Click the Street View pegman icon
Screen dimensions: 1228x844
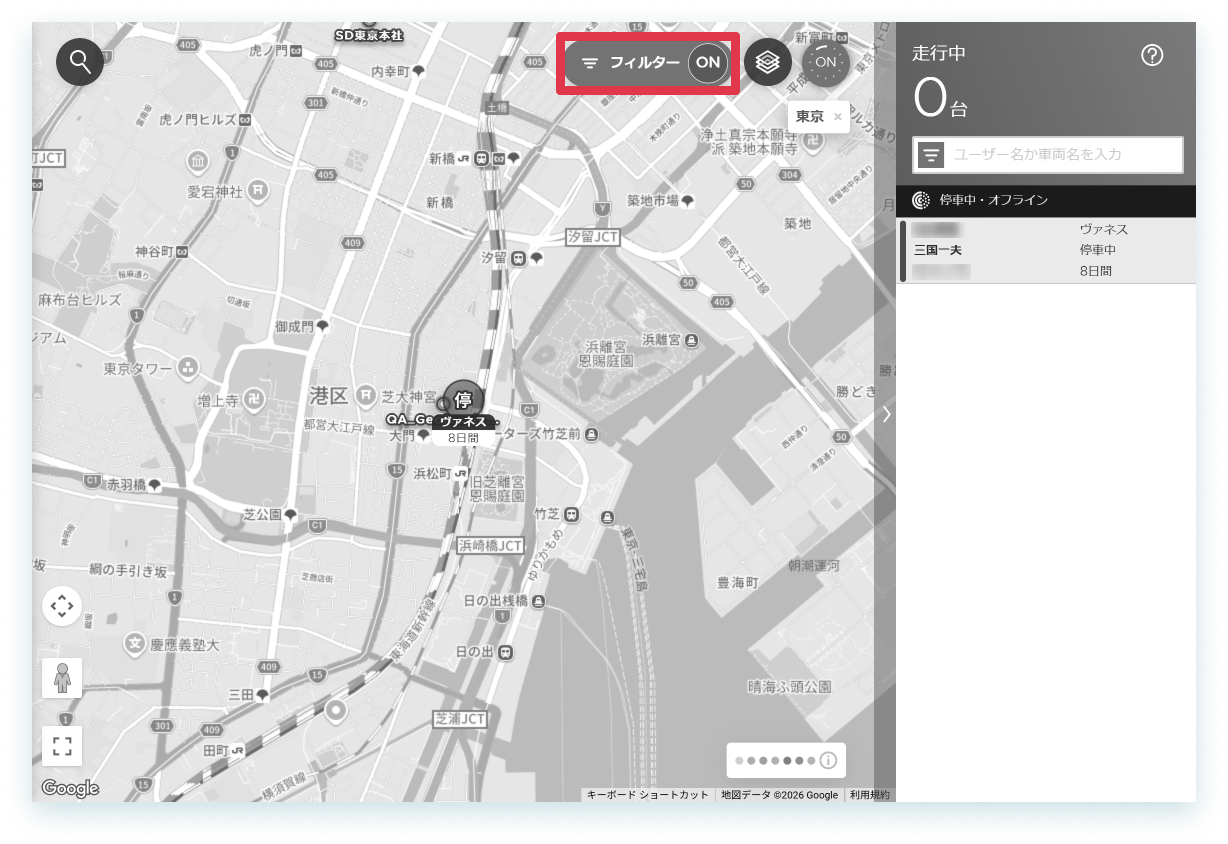pyautogui.click(x=62, y=677)
